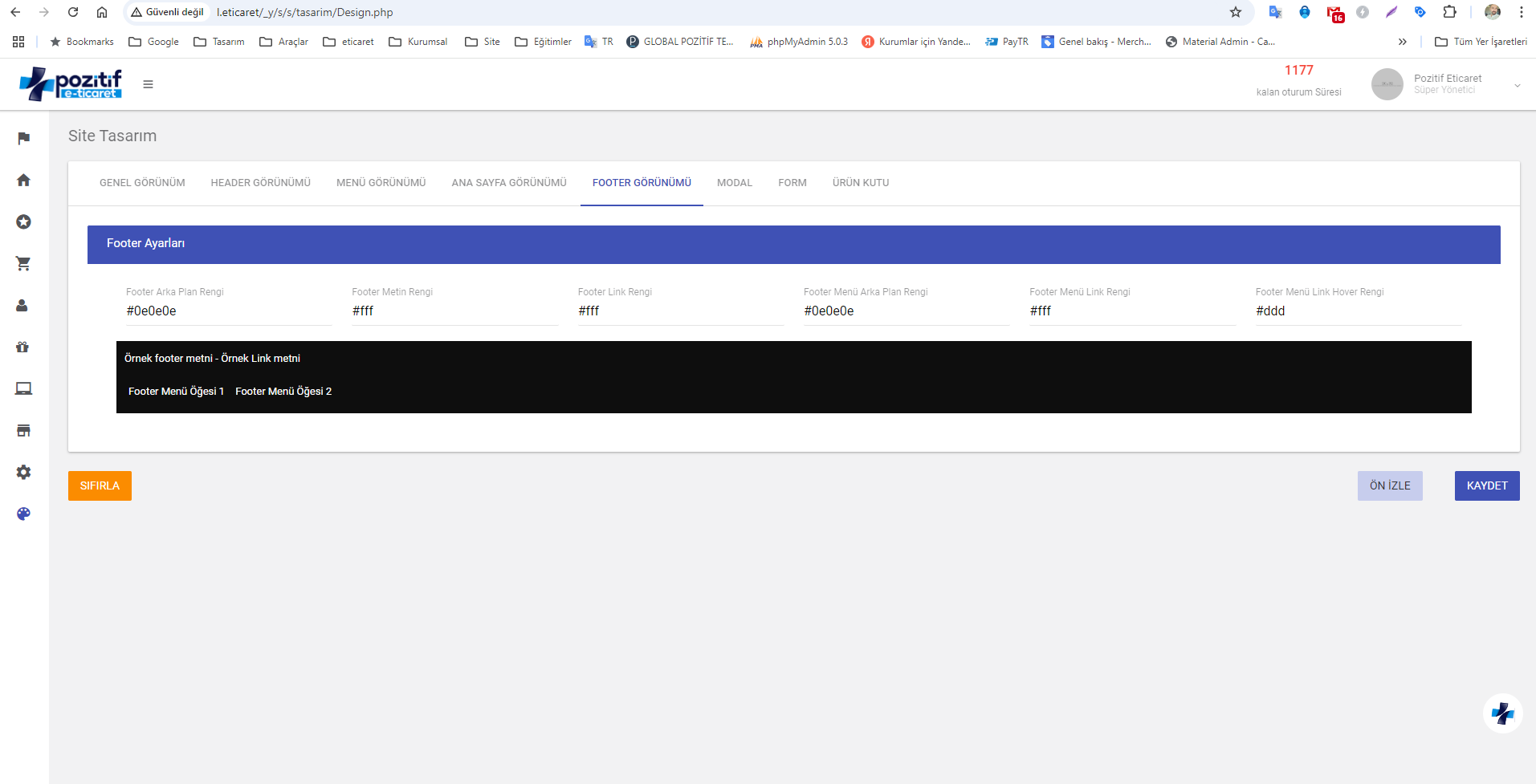Viewport: 1536px width, 784px height.
Task: Open the gift/promotions sidebar icon
Action: (23, 347)
